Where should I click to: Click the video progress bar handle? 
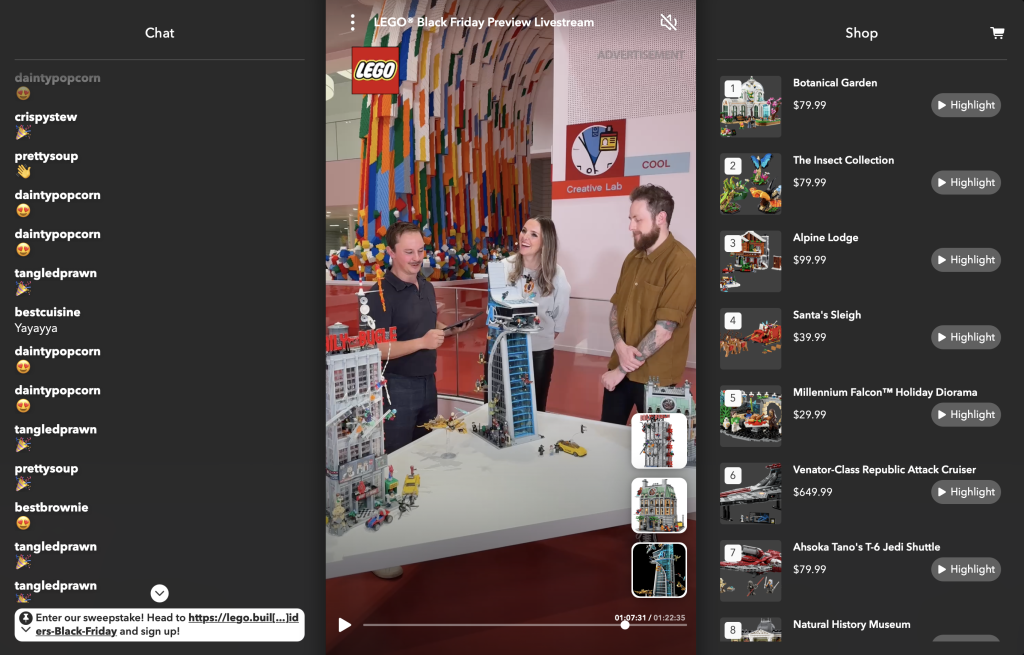(625, 625)
